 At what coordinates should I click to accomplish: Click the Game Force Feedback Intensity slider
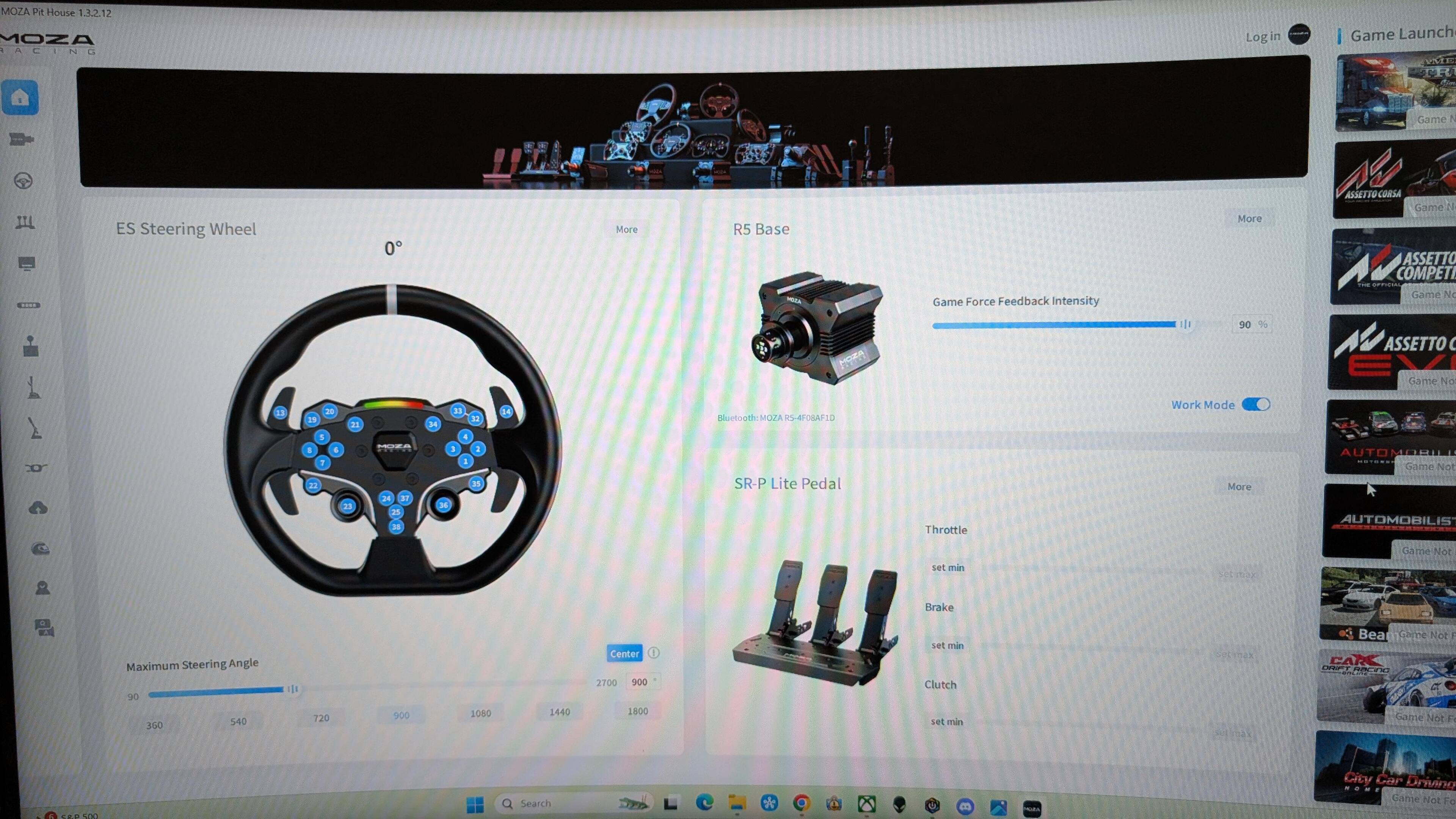[x=1185, y=325]
